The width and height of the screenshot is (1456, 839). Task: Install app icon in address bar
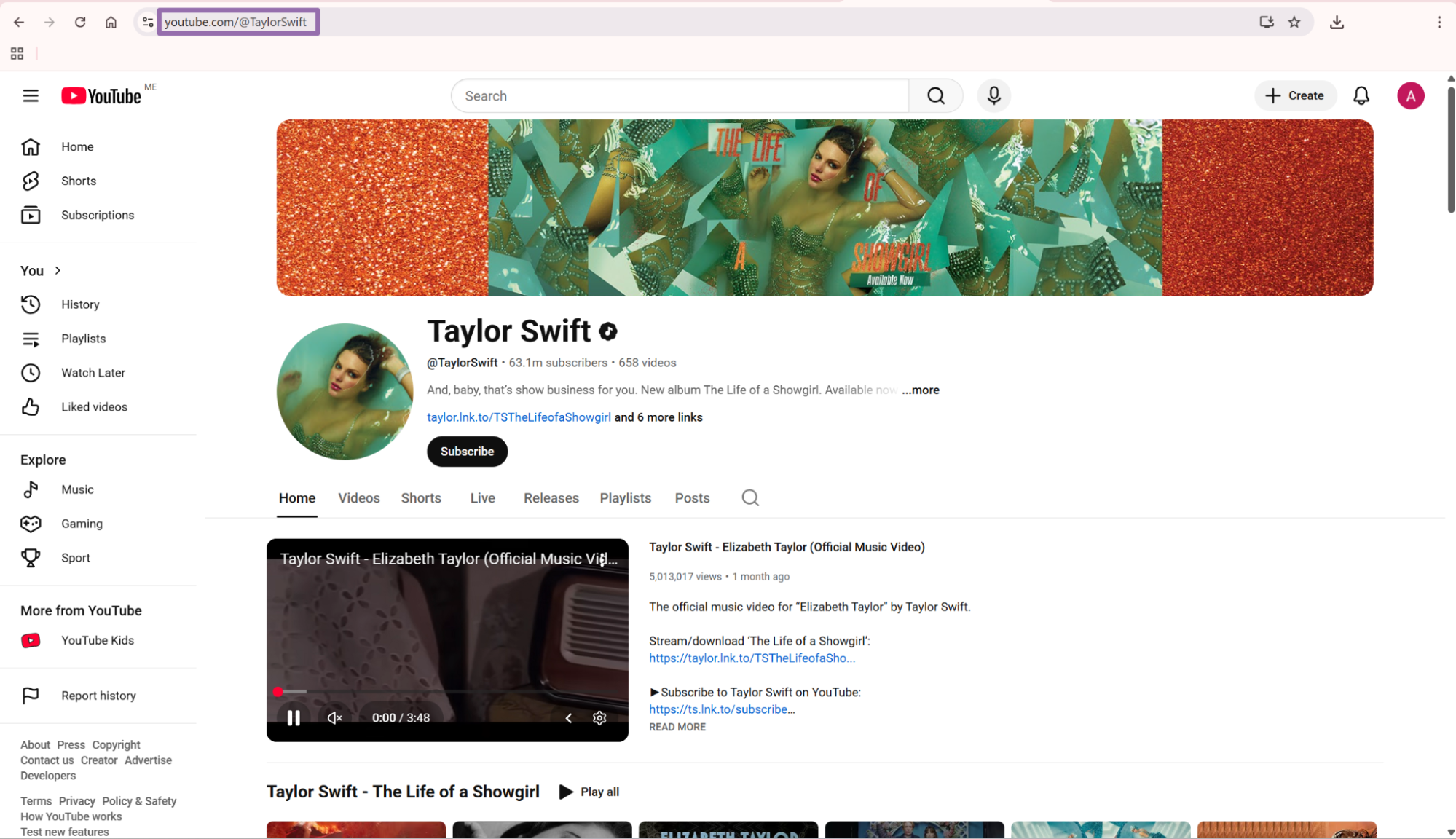coord(1266,23)
